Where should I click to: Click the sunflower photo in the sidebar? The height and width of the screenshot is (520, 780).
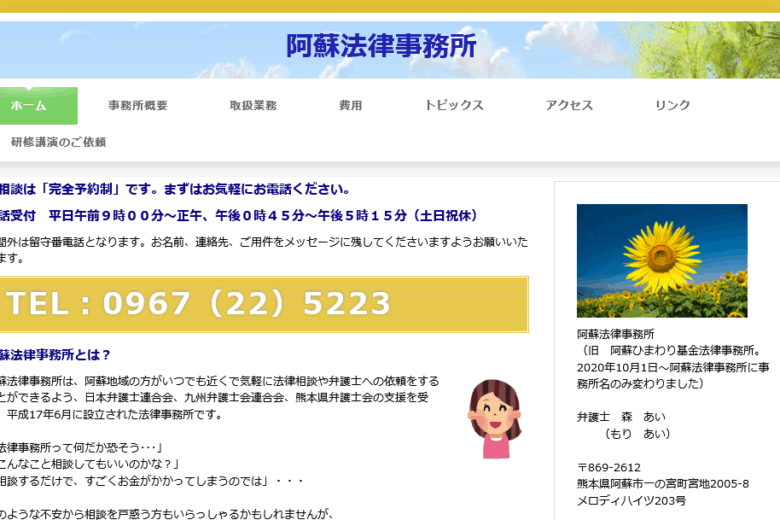click(661, 261)
